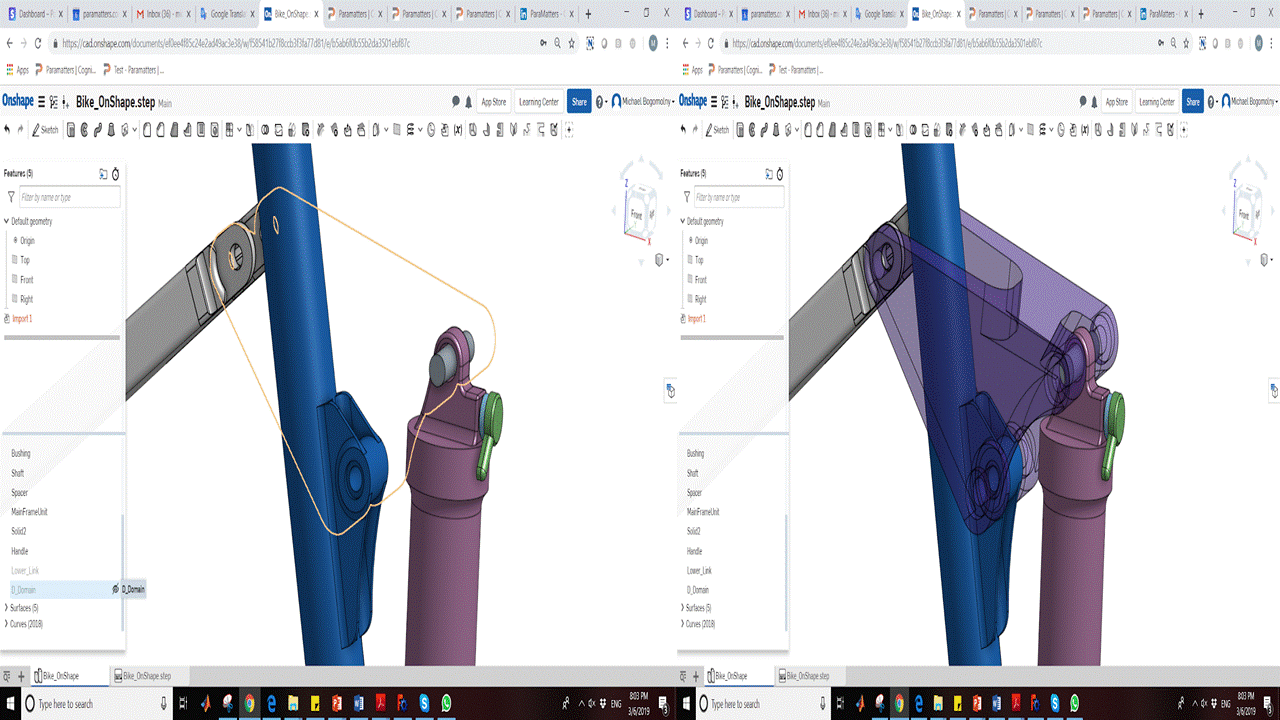Open Inbox (36) browser tab, left browser

click(163, 15)
